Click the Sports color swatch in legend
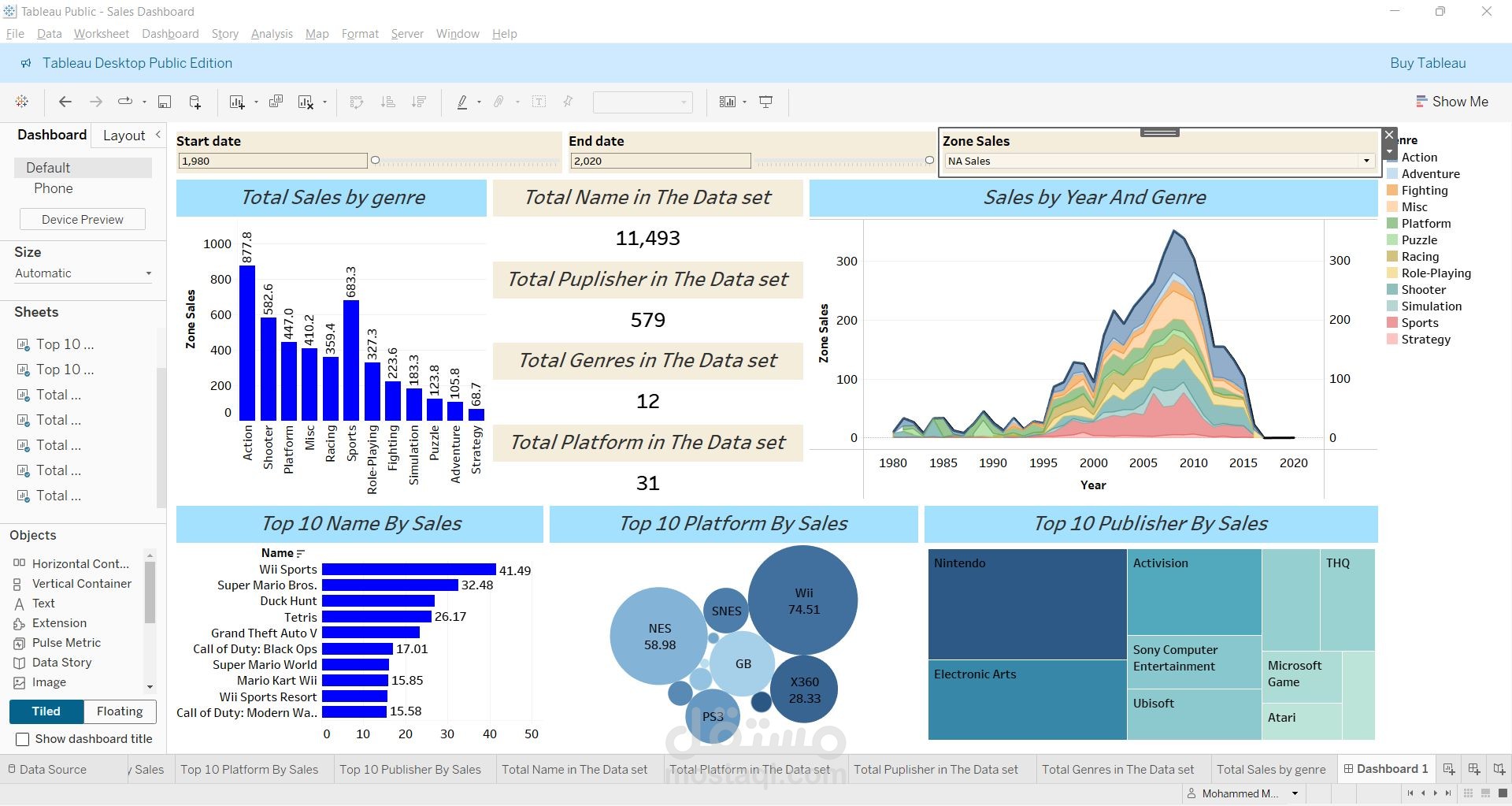The image size is (1512, 806). click(x=1392, y=323)
